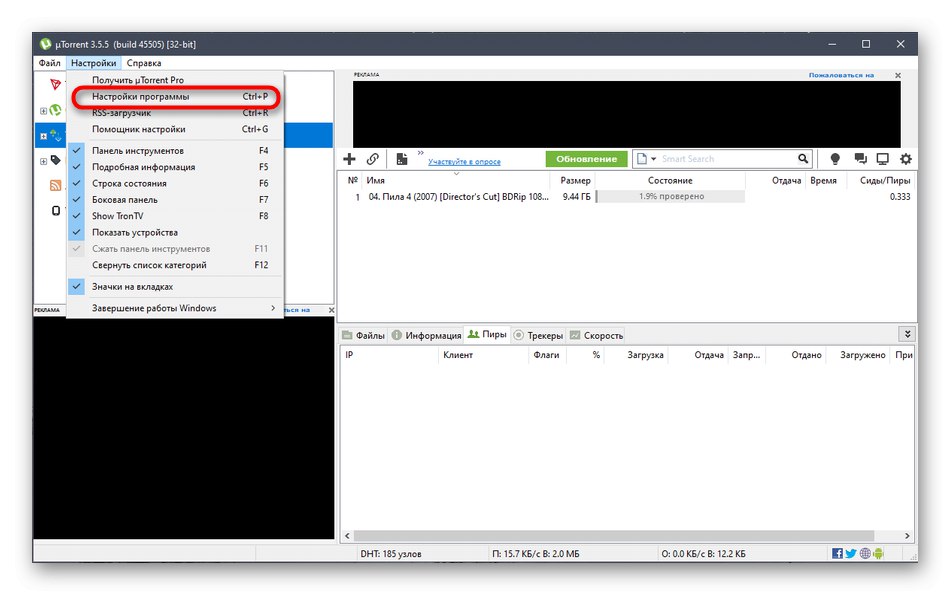
Task: Select RSS-загрузчик menu item
Action: pos(174,113)
